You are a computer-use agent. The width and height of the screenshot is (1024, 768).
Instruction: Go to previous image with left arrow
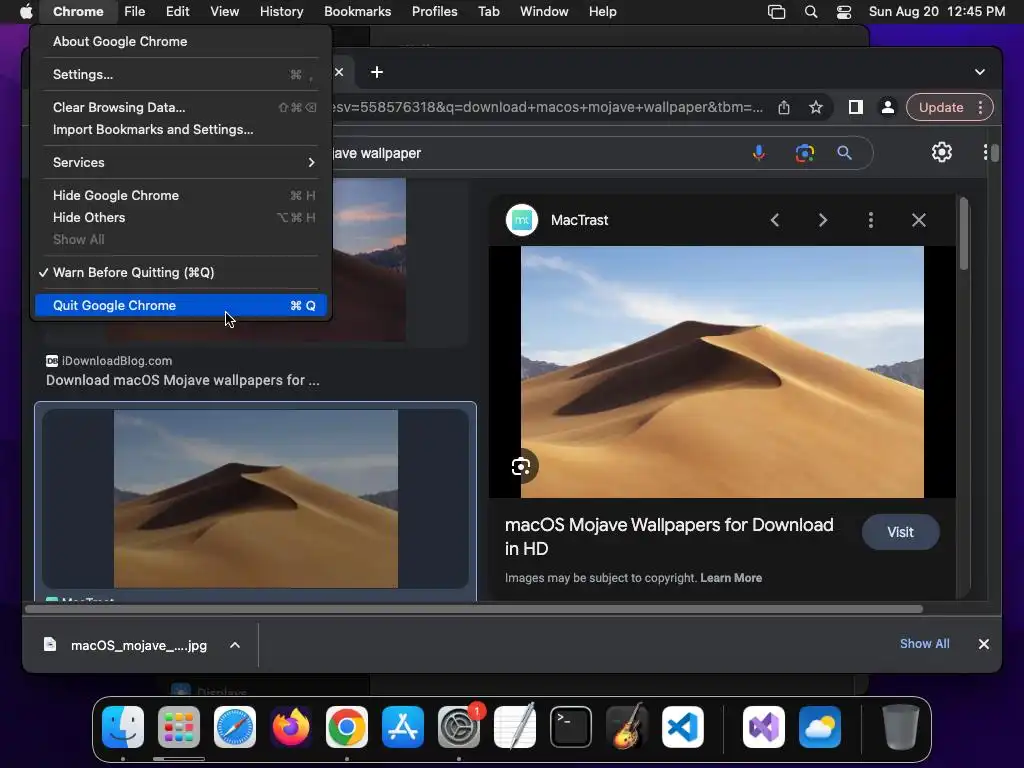click(774, 220)
